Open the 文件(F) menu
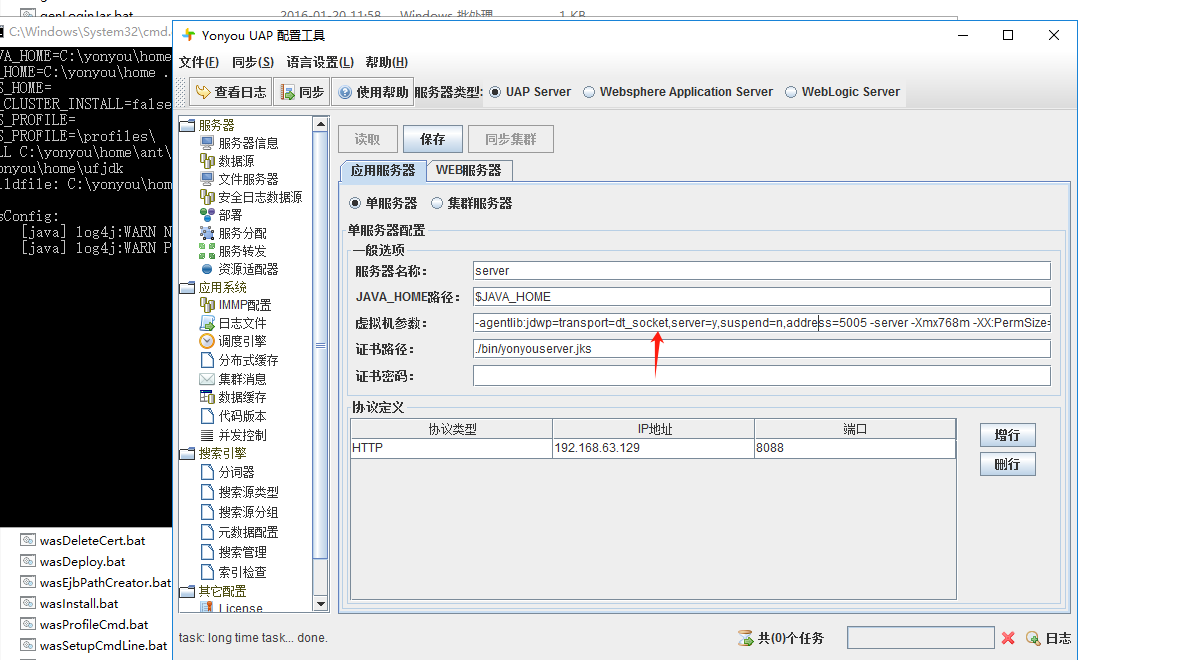Viewport: 1179px width, 660px height. click(198, 62)
